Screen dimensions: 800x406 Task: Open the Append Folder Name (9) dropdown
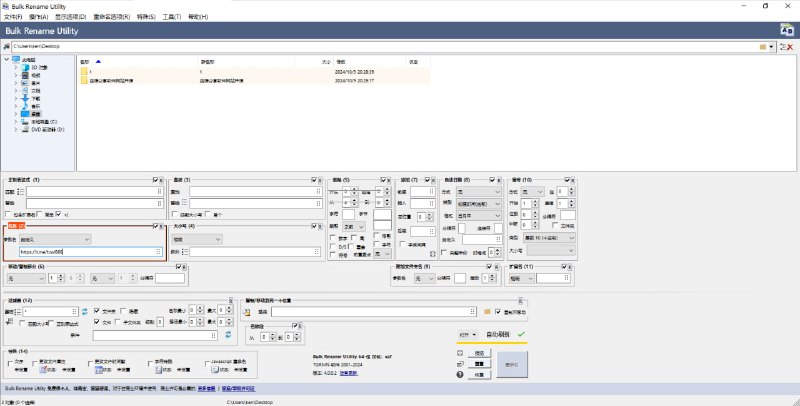(424, 278)
